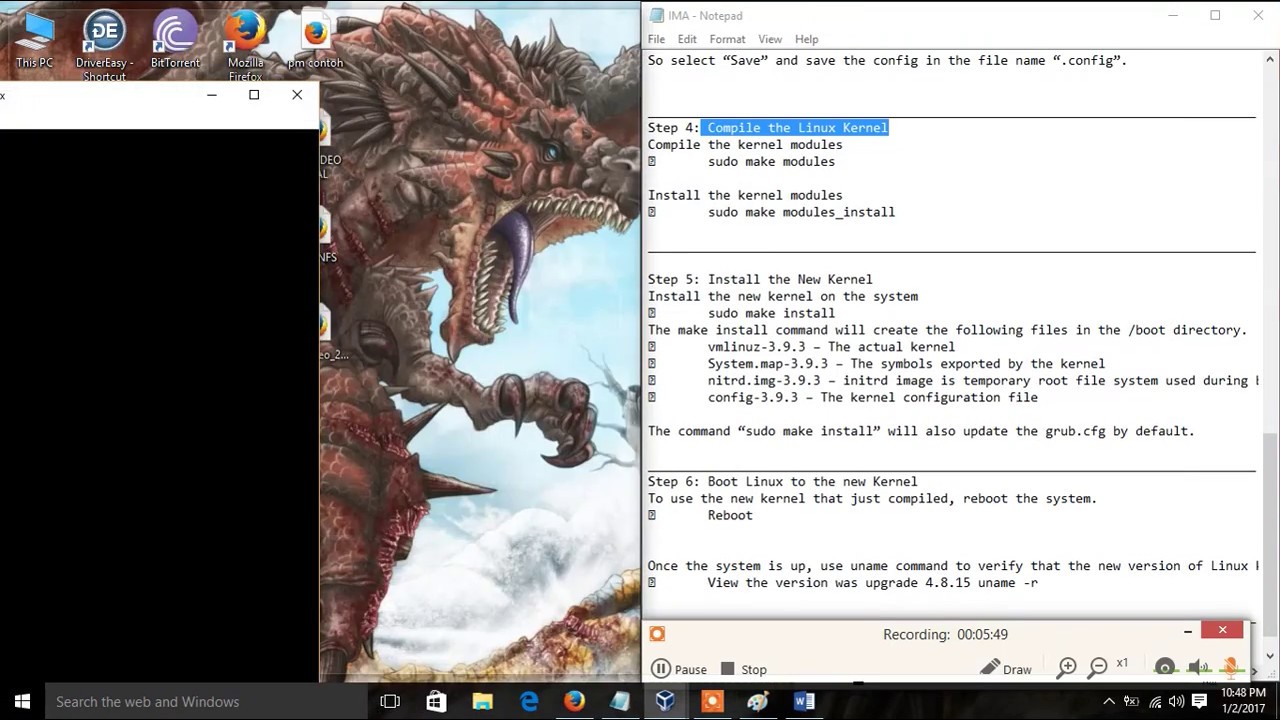
Task: Open the clock showing 10:48 PM
Action: (x=1243, y=701)
